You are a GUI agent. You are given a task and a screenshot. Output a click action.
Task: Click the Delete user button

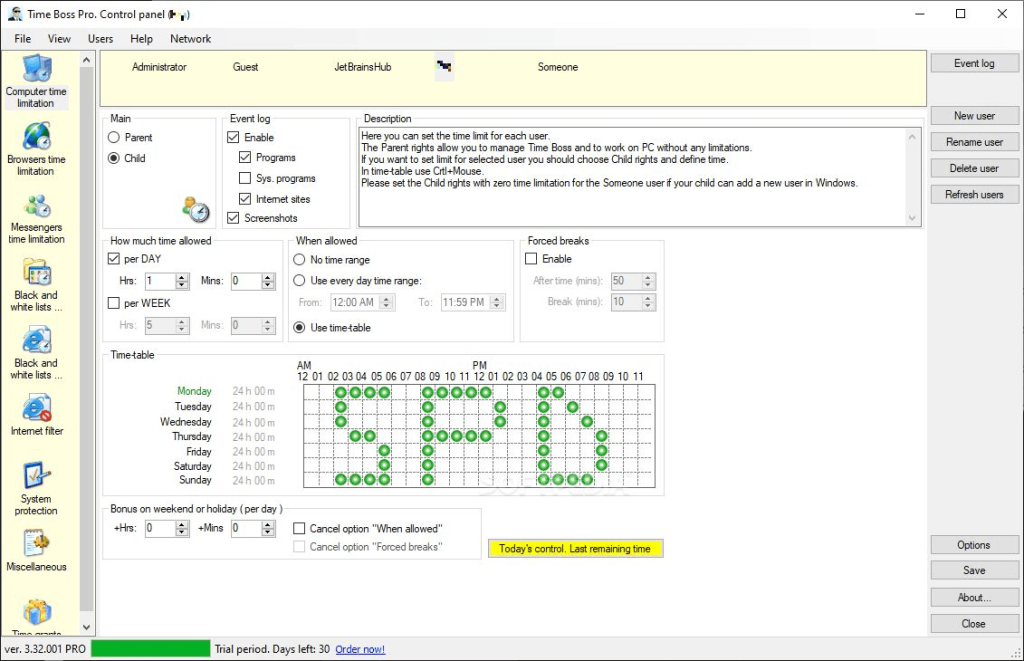(x=974, y=168)
